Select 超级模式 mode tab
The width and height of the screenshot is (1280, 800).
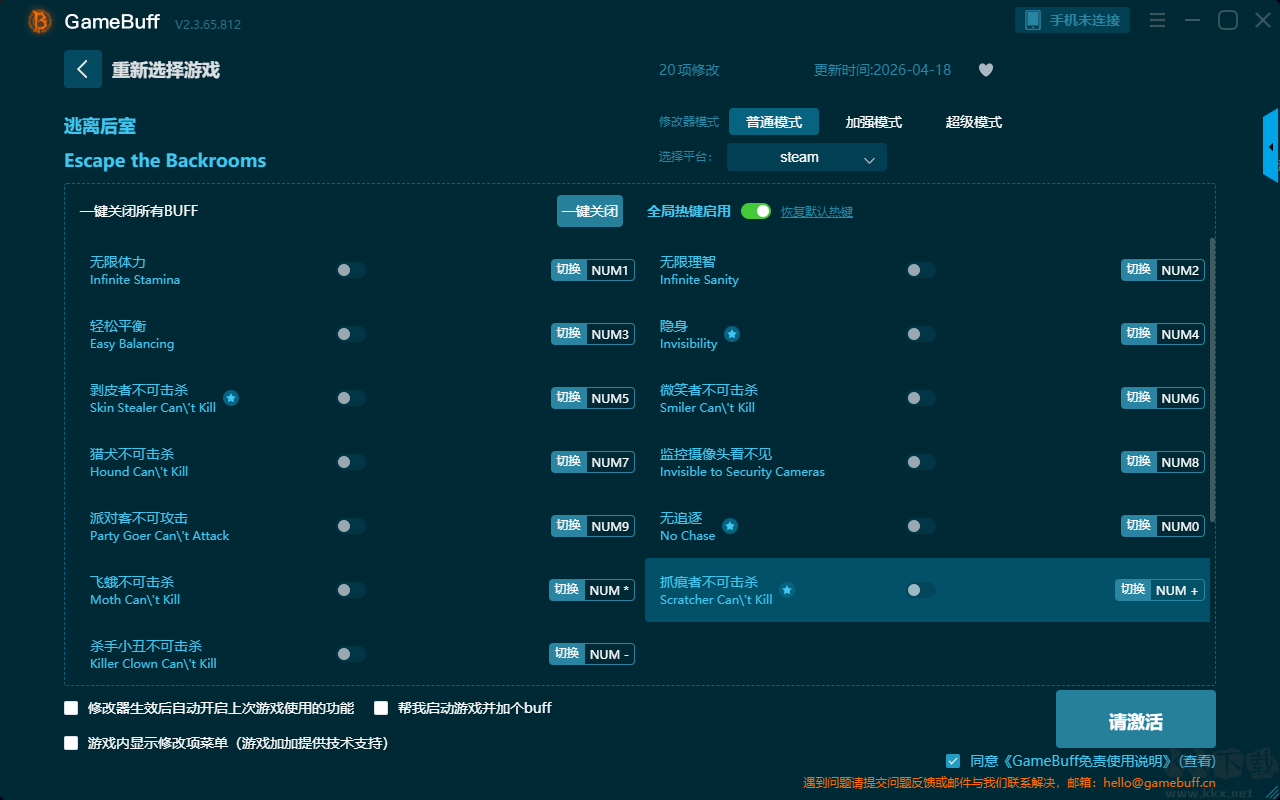[x=974, y=122]
